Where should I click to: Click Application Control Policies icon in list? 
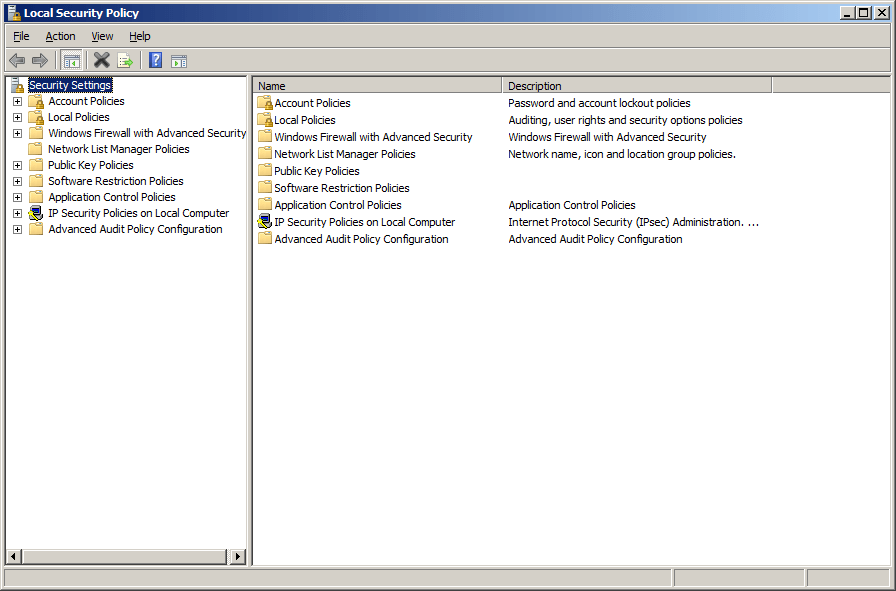click(x=265, y=205)
